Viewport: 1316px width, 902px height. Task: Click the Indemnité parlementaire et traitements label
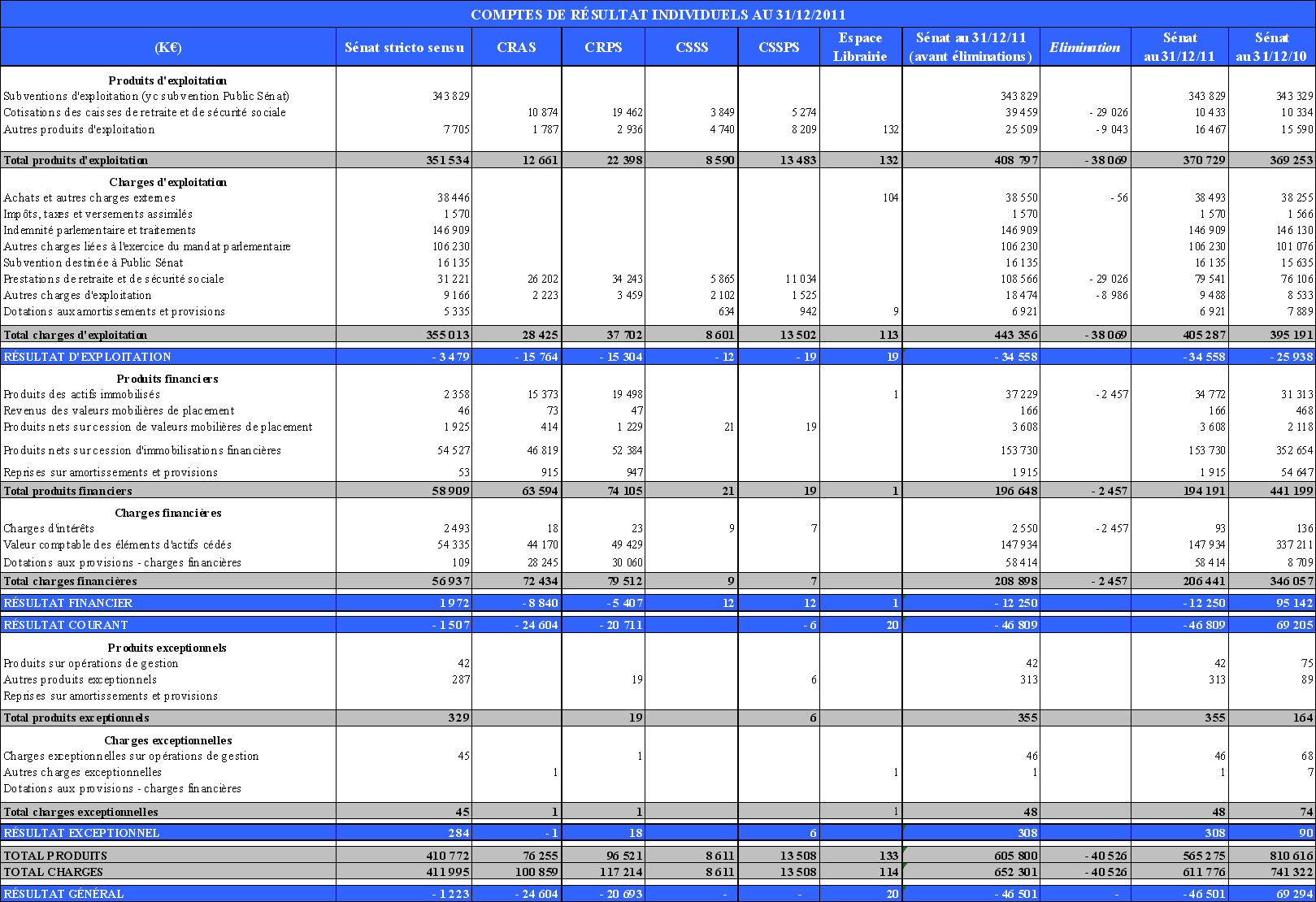coord(99,230)
